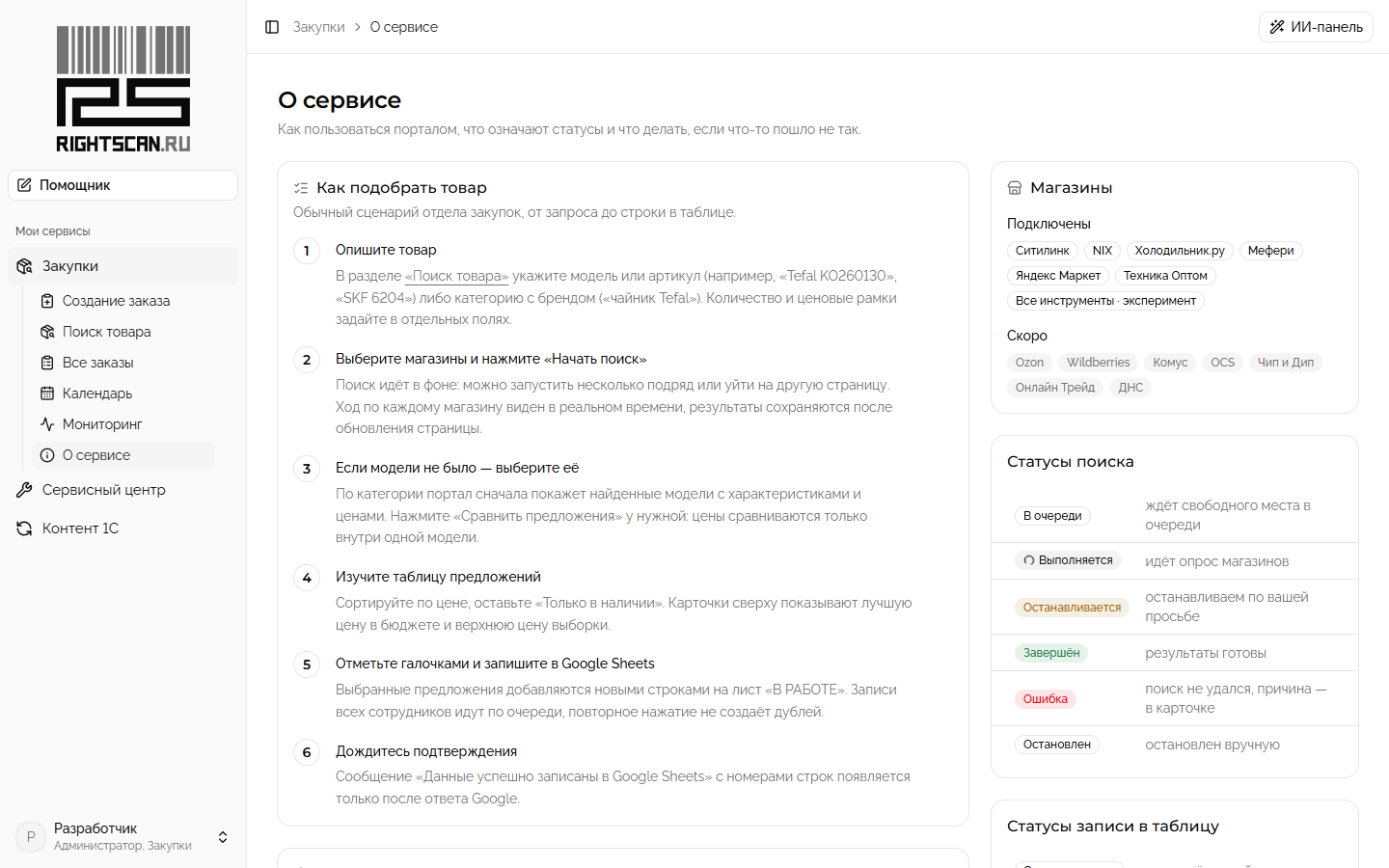Click the Сервисный центр wrench icon

[24, 490]
